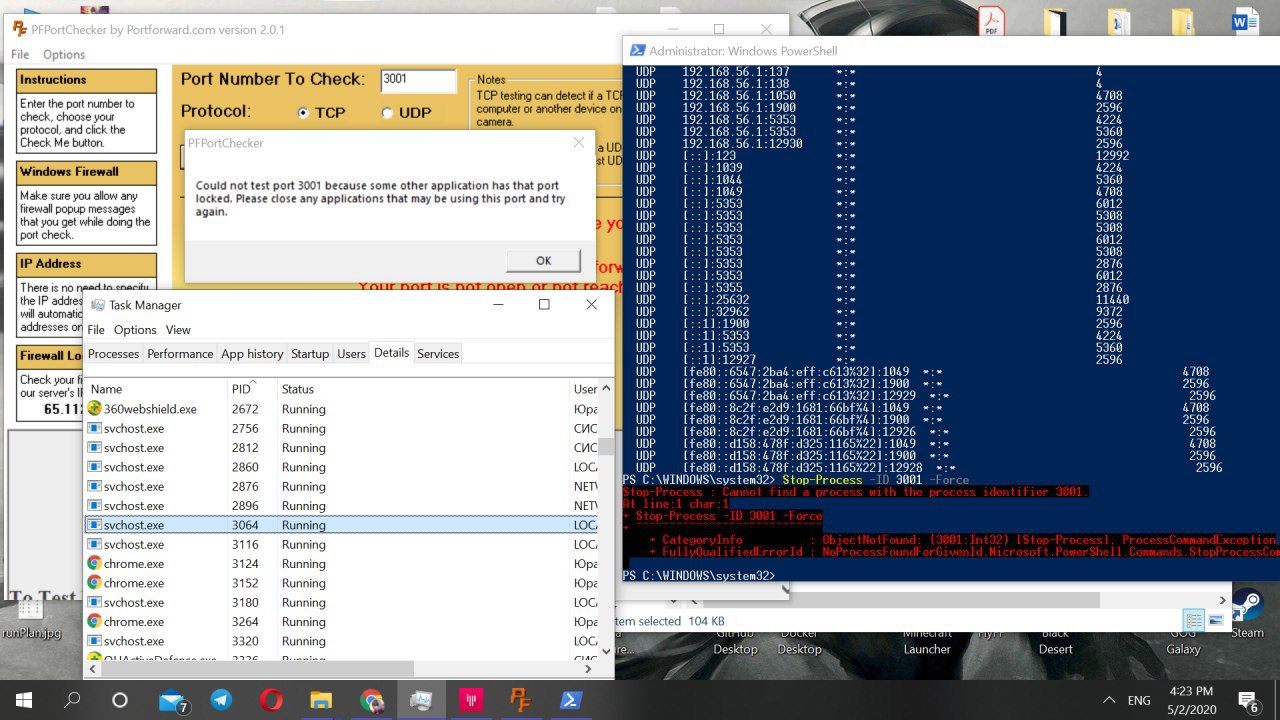
Task: Switch to the Services tab
Action: 438,354
